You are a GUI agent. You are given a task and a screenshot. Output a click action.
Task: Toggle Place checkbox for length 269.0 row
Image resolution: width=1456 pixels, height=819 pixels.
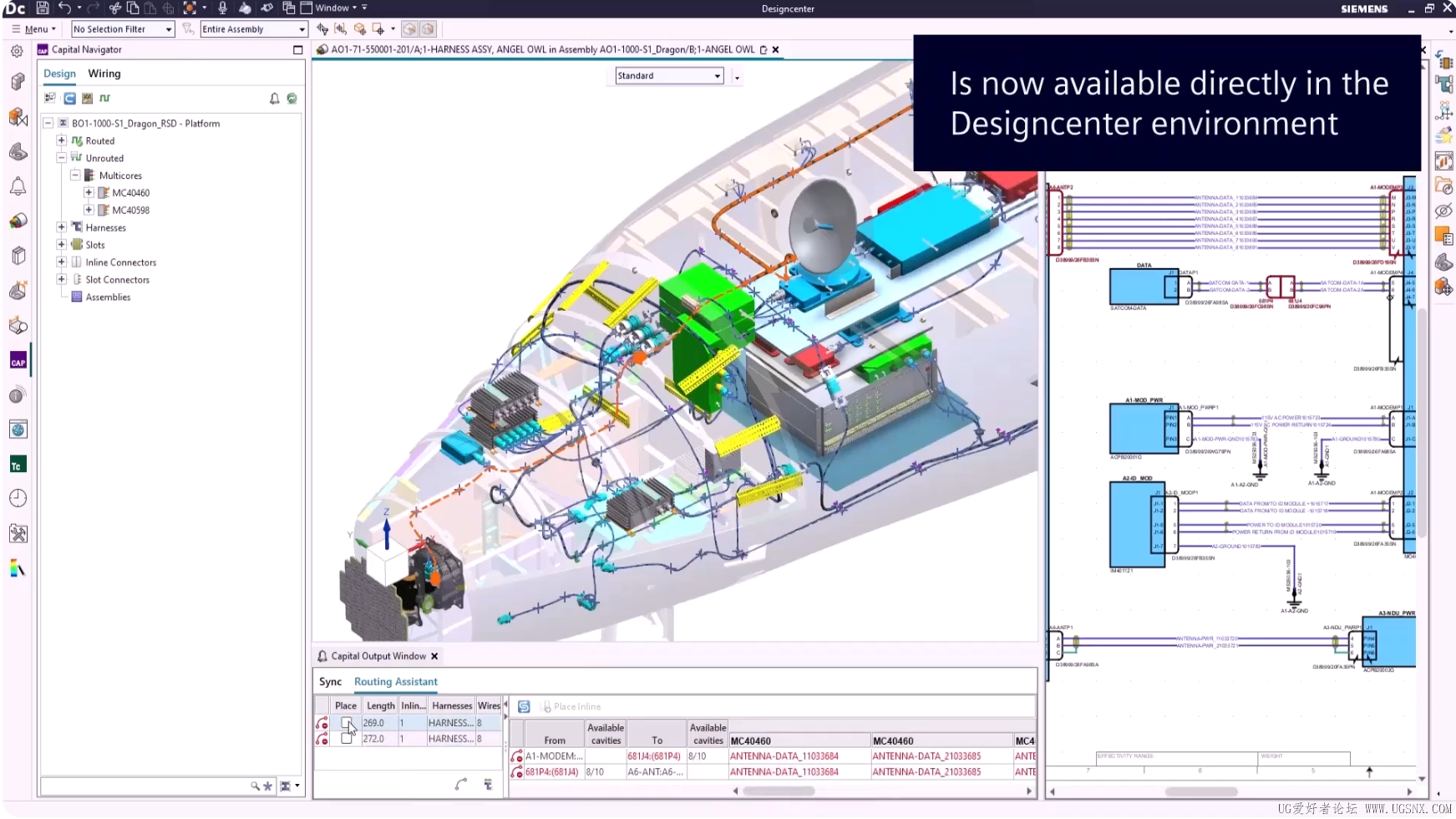(347, 724)
